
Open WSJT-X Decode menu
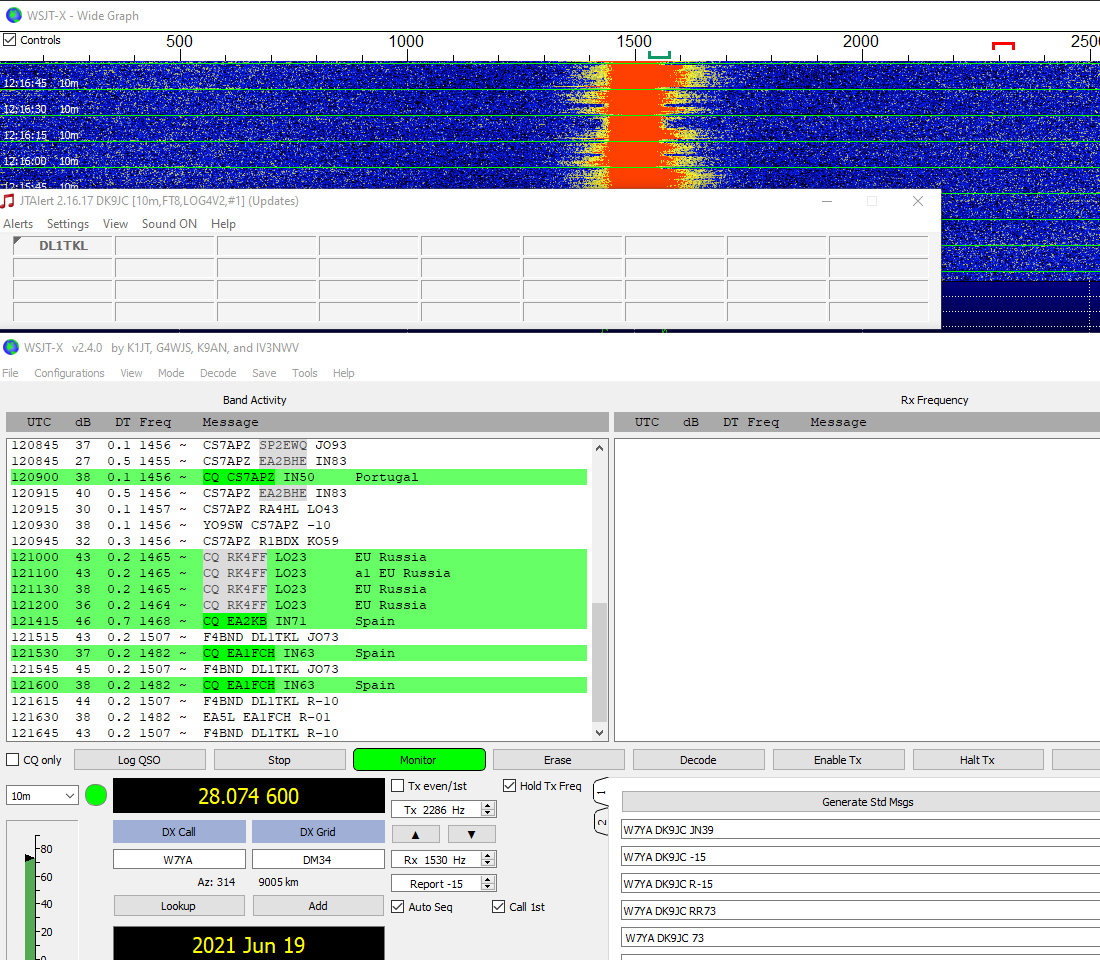tap(218, 373)
